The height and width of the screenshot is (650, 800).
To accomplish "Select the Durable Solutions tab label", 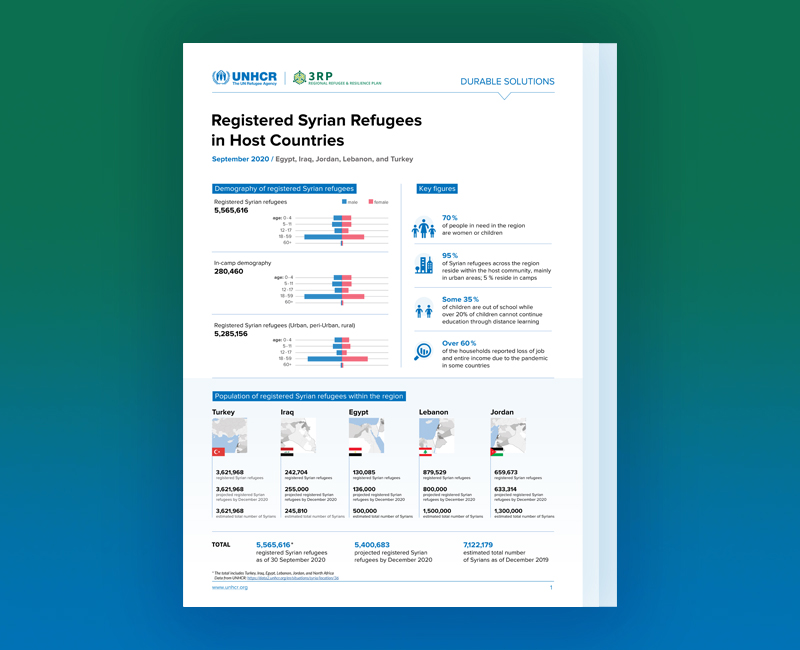I will tap(506, 82).
